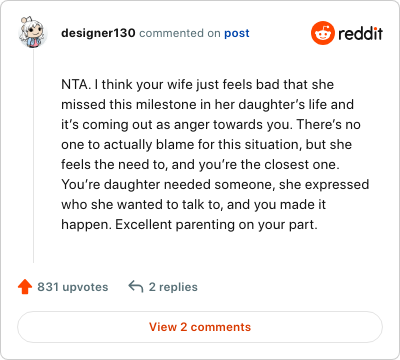Click the "NTA" verdict at comment start
This screenshot has width=400, height=360.
[75, 85]
